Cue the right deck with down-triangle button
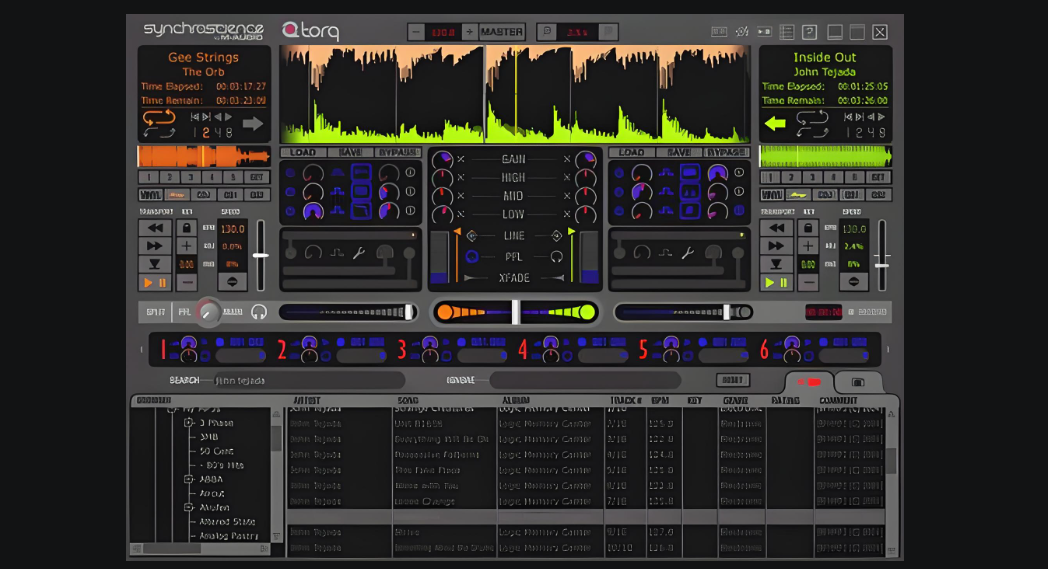 click(x=777, y=264)
